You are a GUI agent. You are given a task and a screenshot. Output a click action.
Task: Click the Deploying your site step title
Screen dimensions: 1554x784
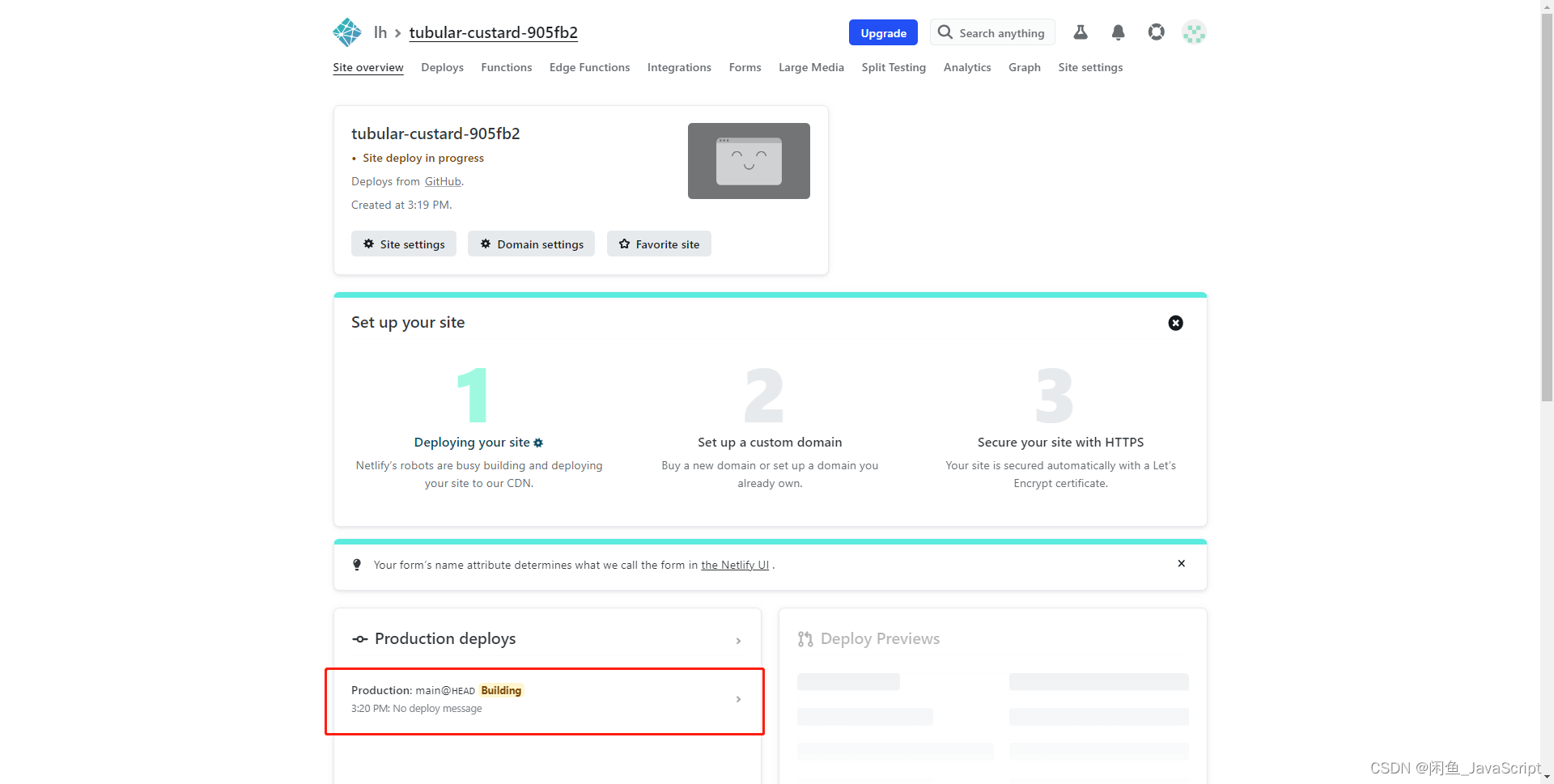472,443
